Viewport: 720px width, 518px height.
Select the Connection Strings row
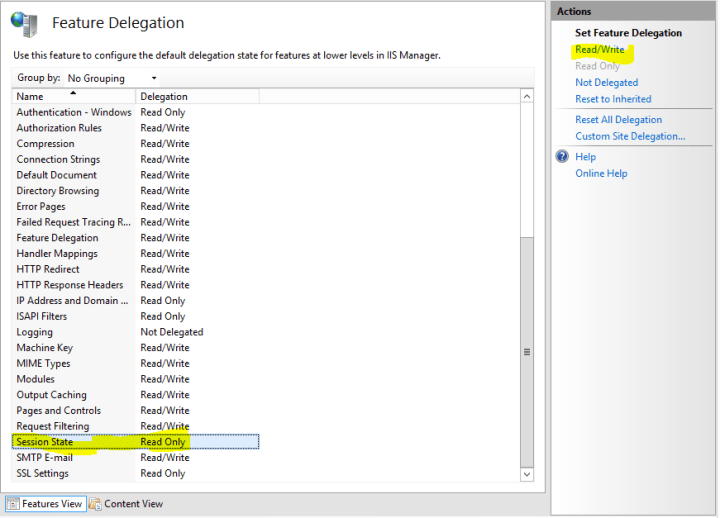pyautogui.click(x=135, y=159)
